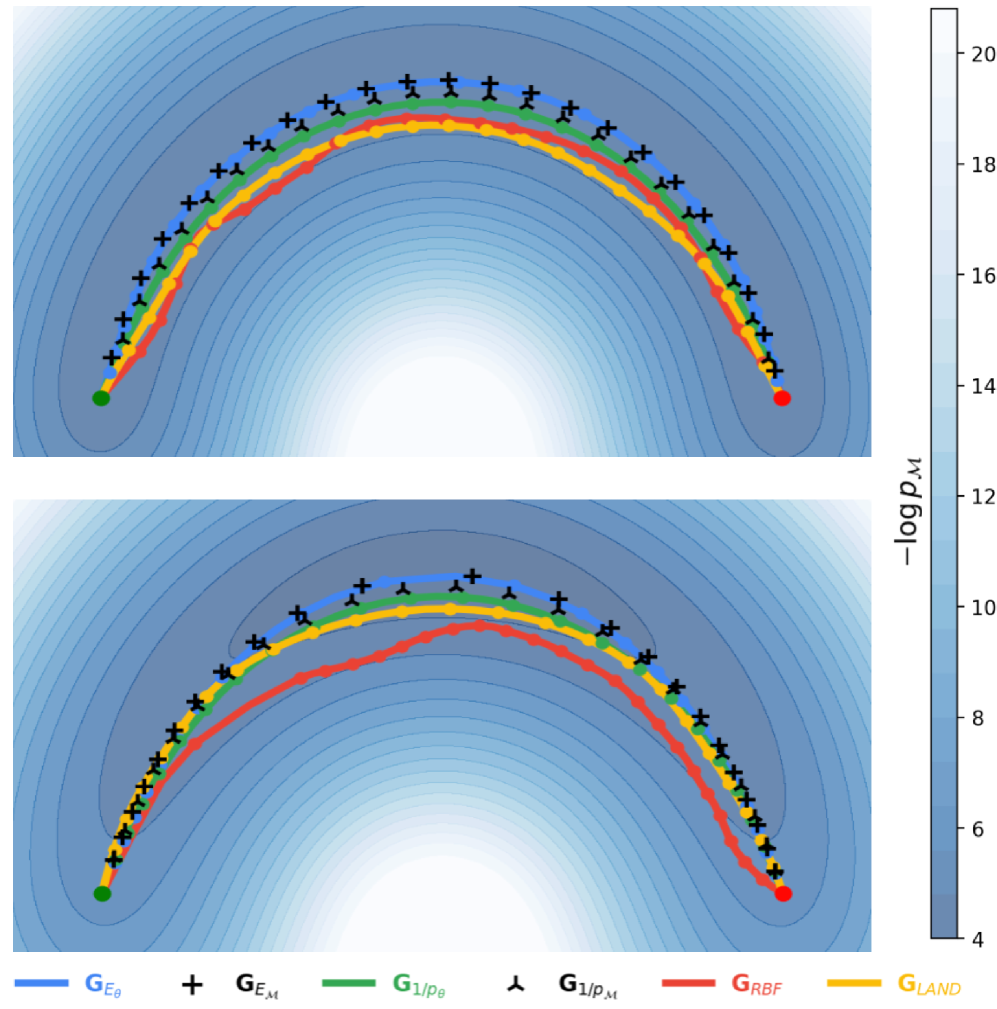Viewport: 997px width, 1009px height.
Task: Click the green G_1/pθ legend label
Action: pyautogui.click(x=419, y=985)
